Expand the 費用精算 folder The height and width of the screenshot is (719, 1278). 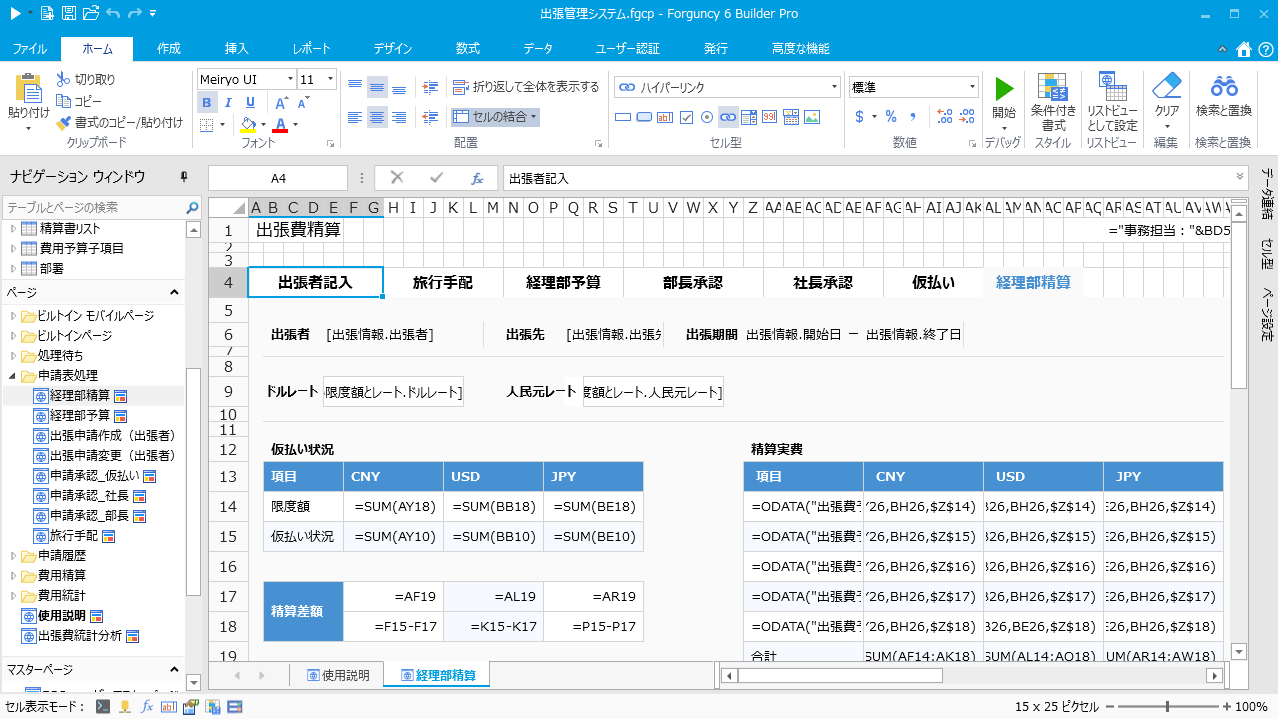click(14, 576)
